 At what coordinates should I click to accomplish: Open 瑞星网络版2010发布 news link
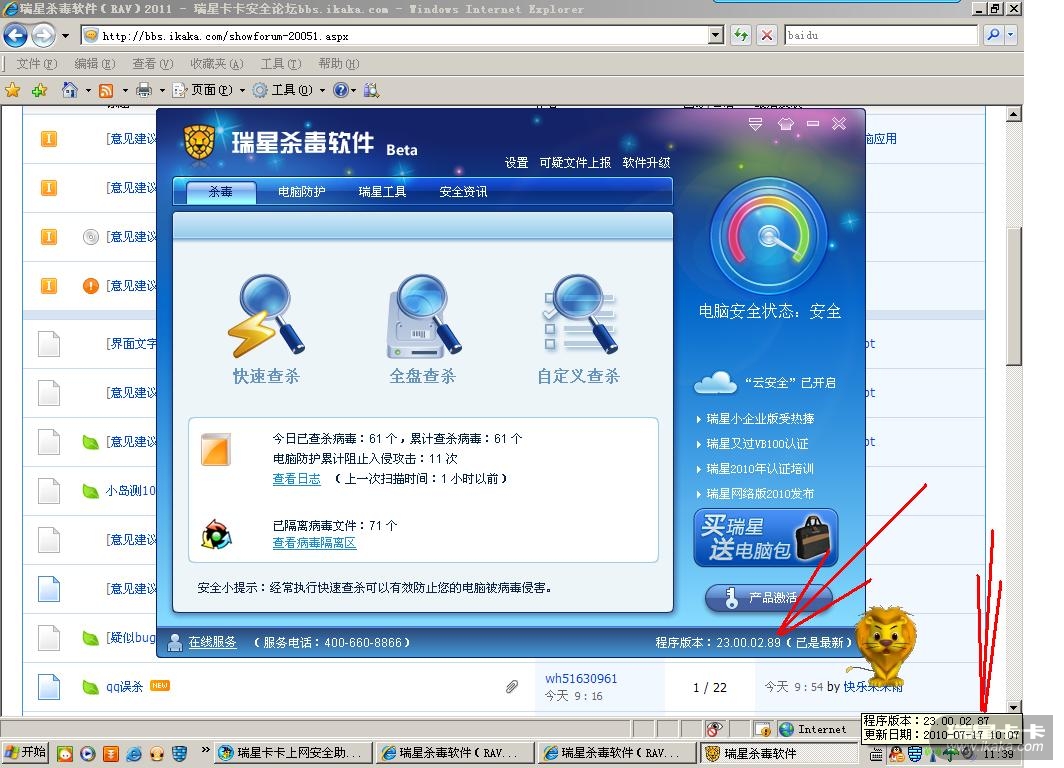pyautogui.click(x=759, y=494)
